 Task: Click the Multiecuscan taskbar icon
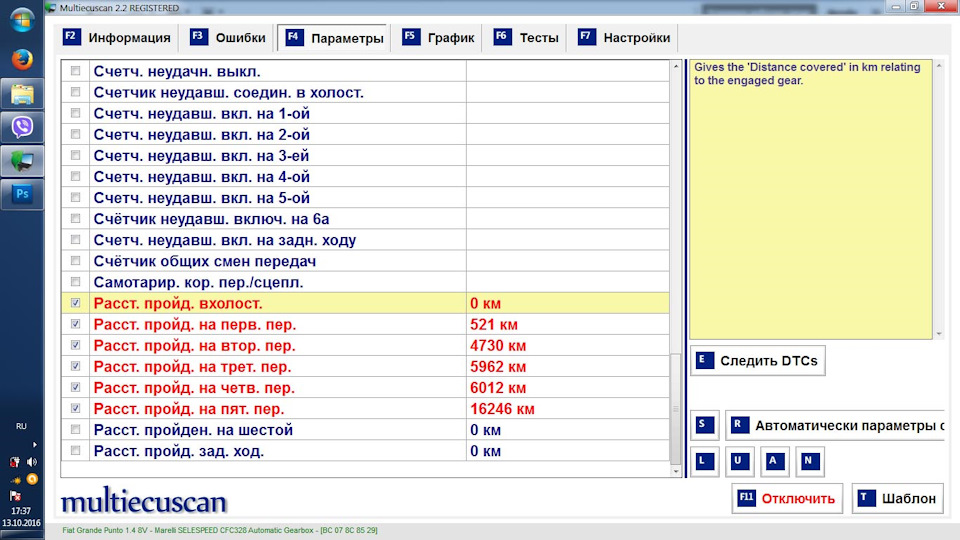(x=22, y=161)
